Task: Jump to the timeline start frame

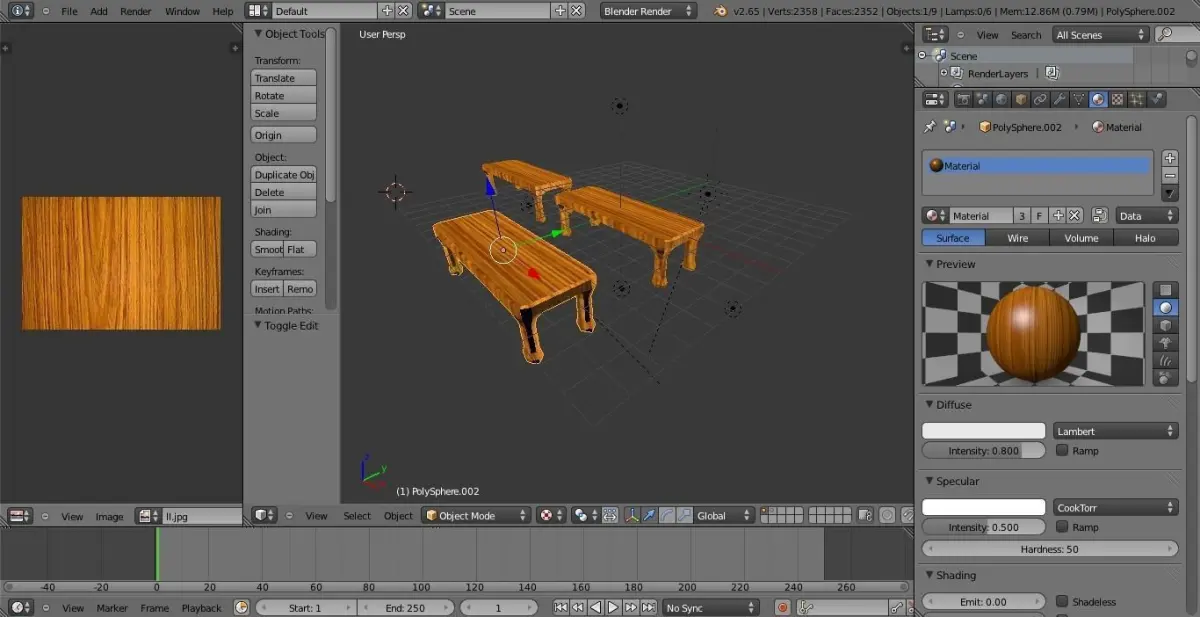Action: (x=561, y=607)
